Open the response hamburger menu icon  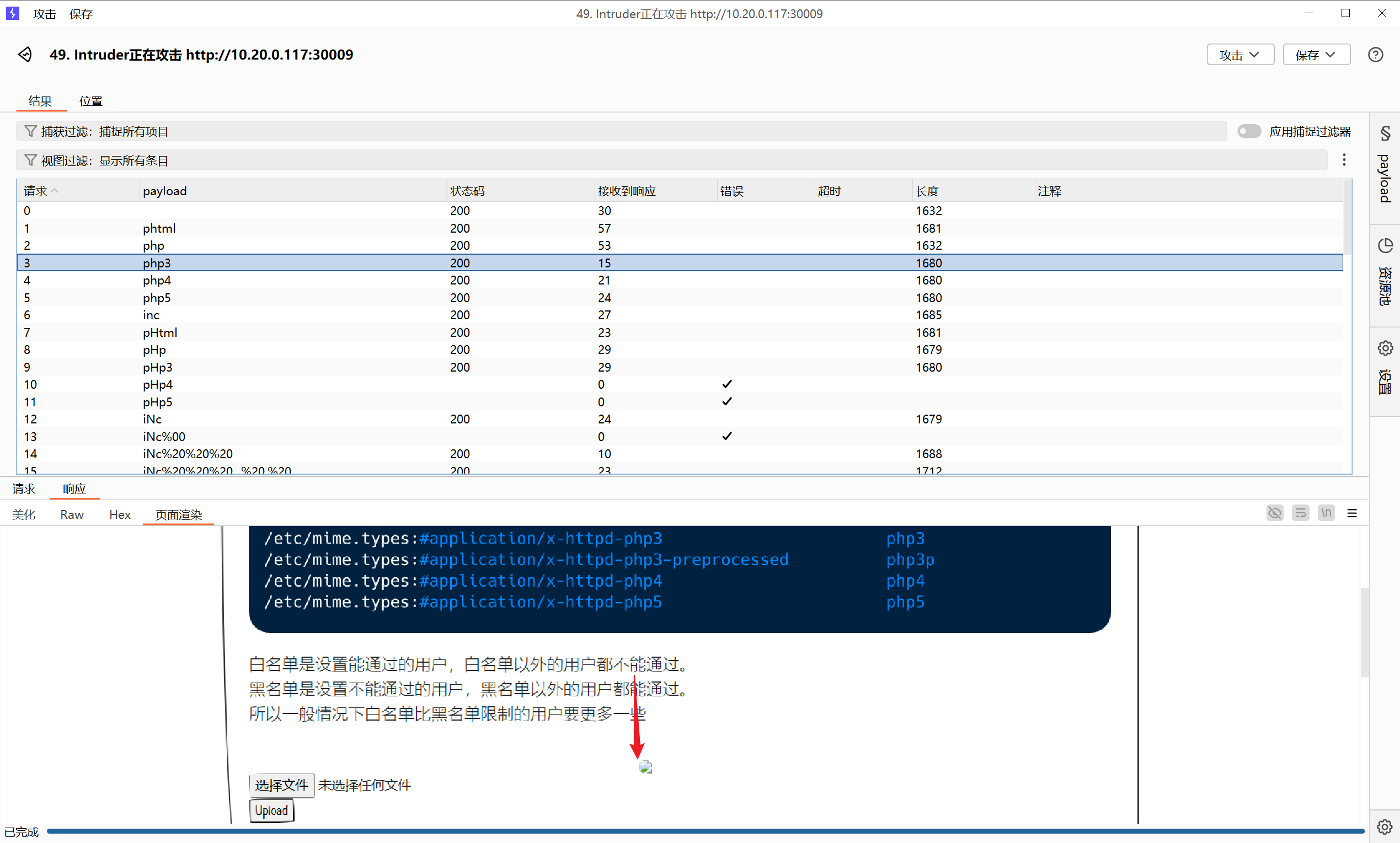(1351, 513)
